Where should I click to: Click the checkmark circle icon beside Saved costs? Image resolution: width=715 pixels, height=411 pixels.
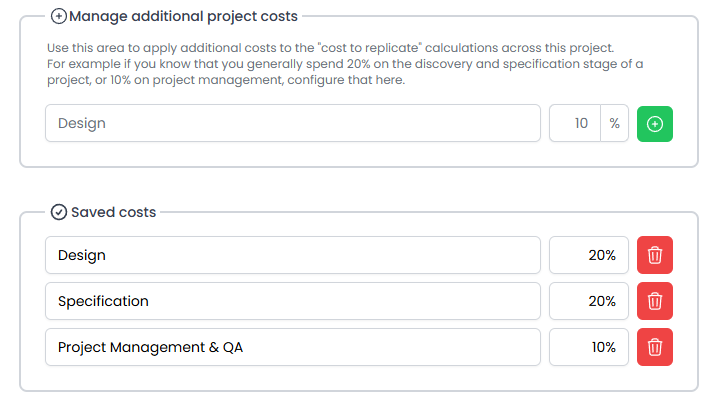58,212
